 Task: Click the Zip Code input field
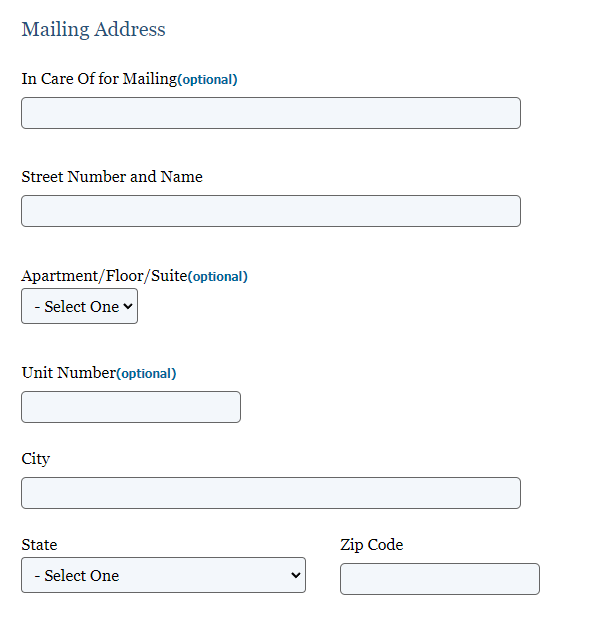[x=440, y=579]
